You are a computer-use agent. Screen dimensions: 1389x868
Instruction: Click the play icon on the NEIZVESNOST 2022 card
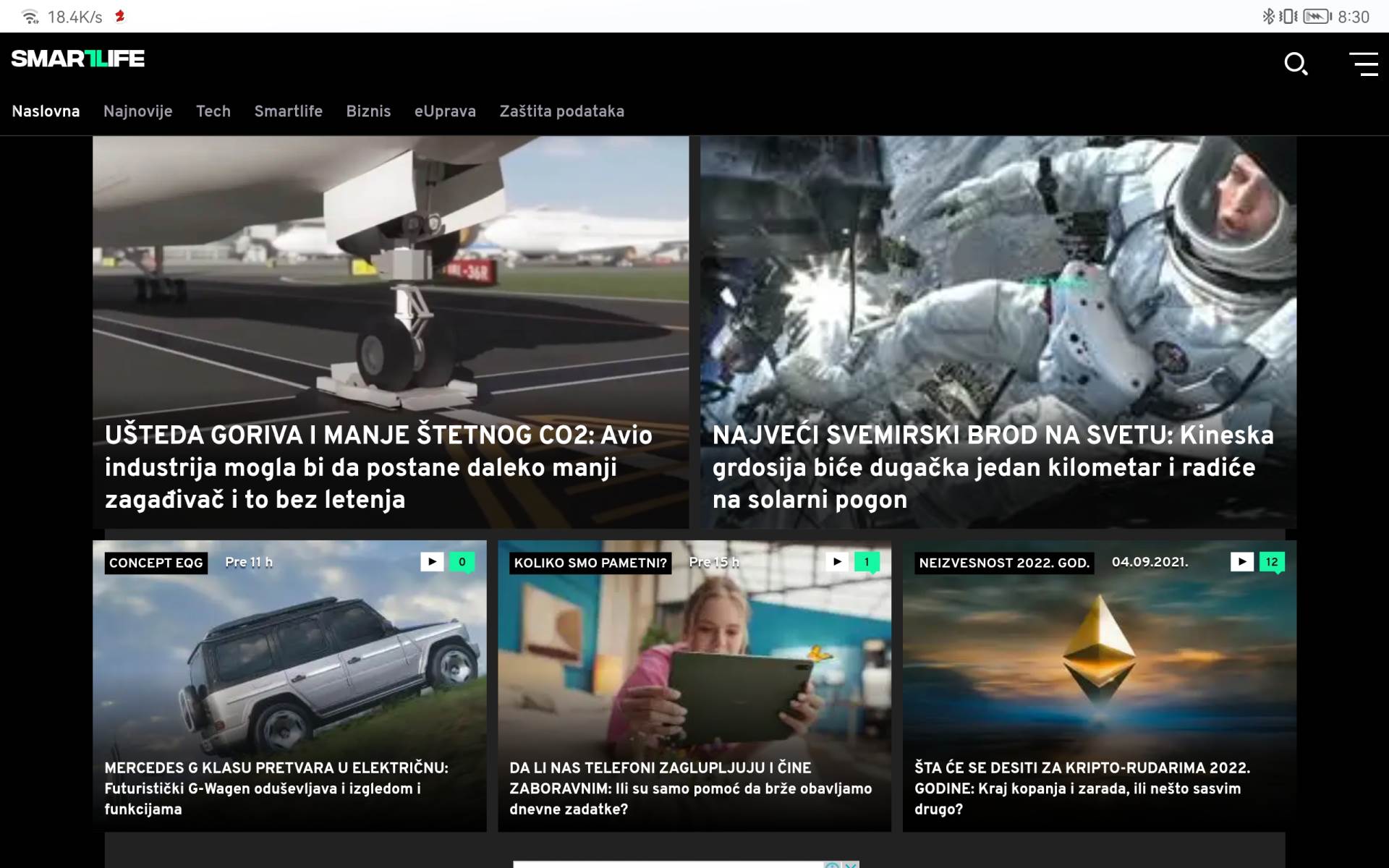click(x=1242, y=561)
